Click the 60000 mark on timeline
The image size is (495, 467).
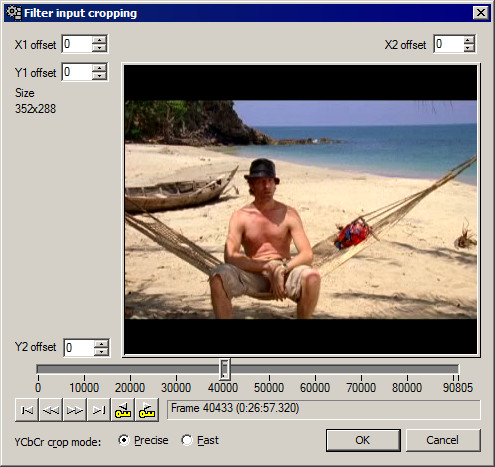tap(315, 388)
